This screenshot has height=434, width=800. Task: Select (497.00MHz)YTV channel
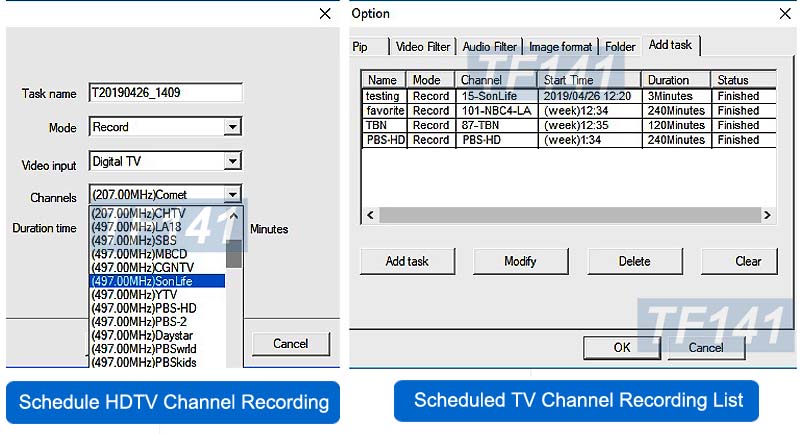coord(157,295)
